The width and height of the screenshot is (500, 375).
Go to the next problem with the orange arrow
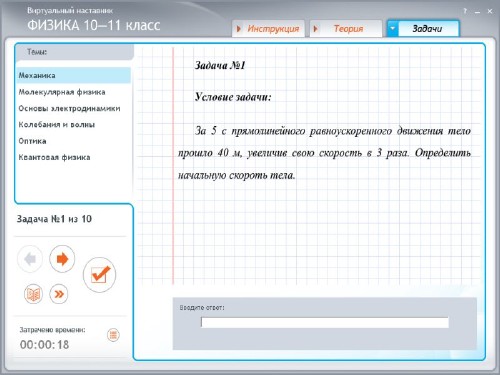(62, 259)
